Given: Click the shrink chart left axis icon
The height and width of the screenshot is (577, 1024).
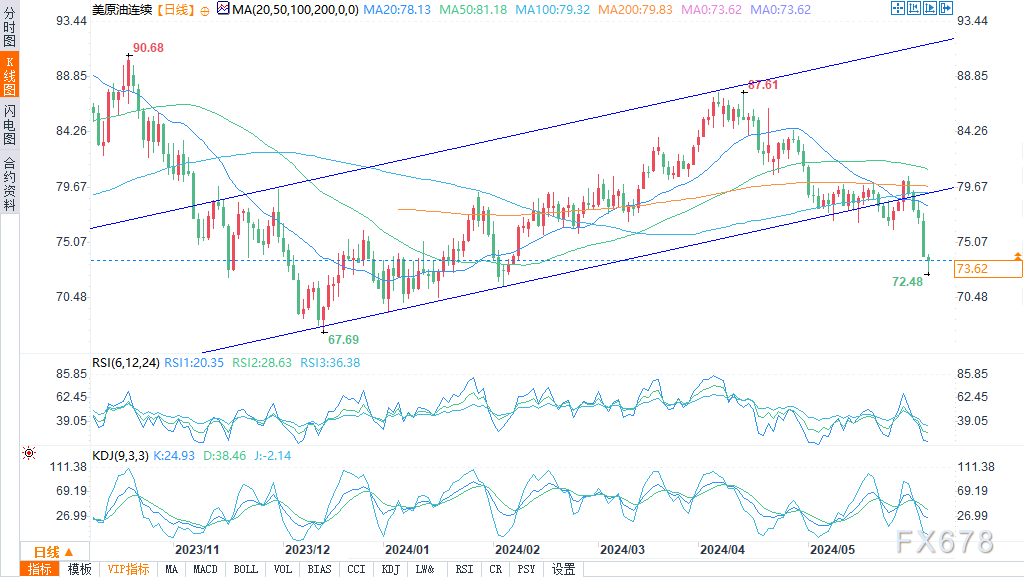Looking at the screenshot, I should click(914, 8).
